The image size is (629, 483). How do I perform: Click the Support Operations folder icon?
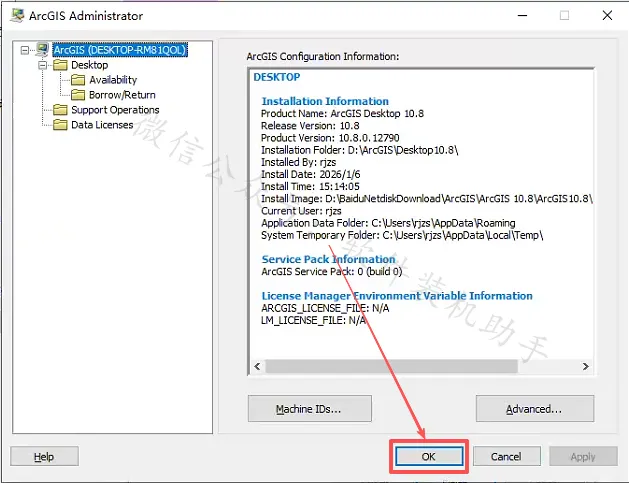(61, 110)
